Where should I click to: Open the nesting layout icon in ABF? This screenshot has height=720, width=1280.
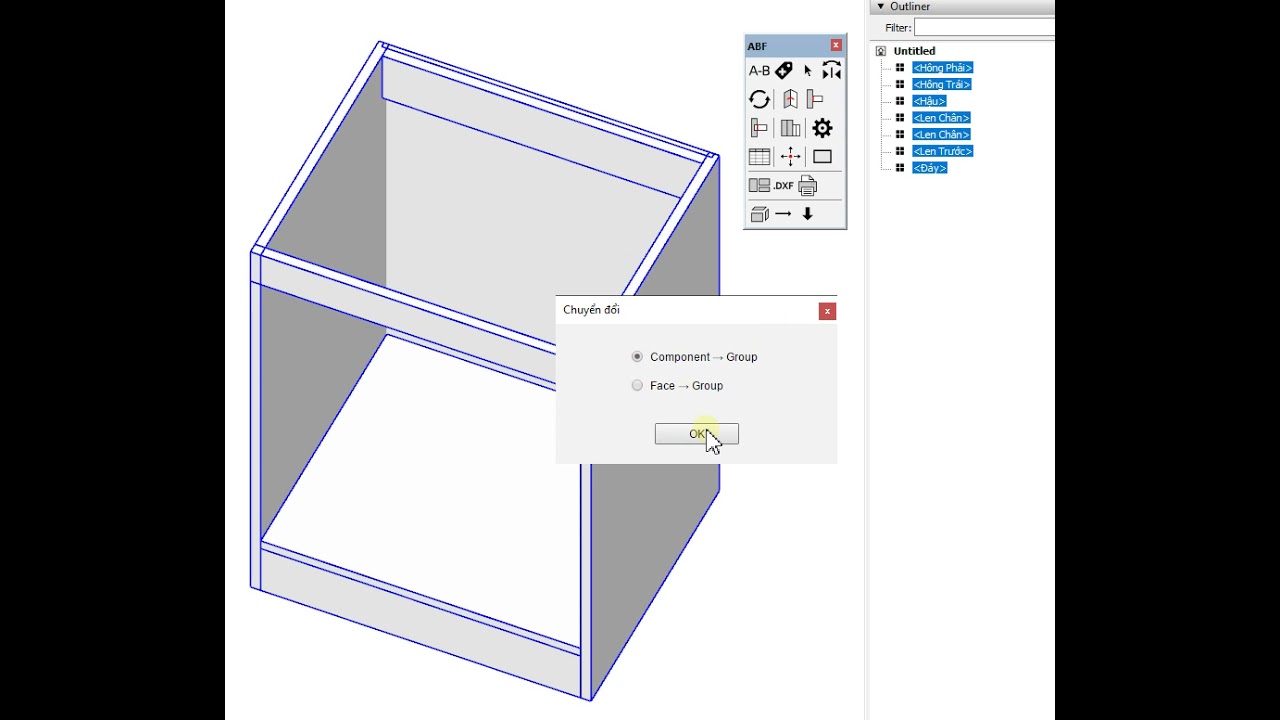coord(759,185)
